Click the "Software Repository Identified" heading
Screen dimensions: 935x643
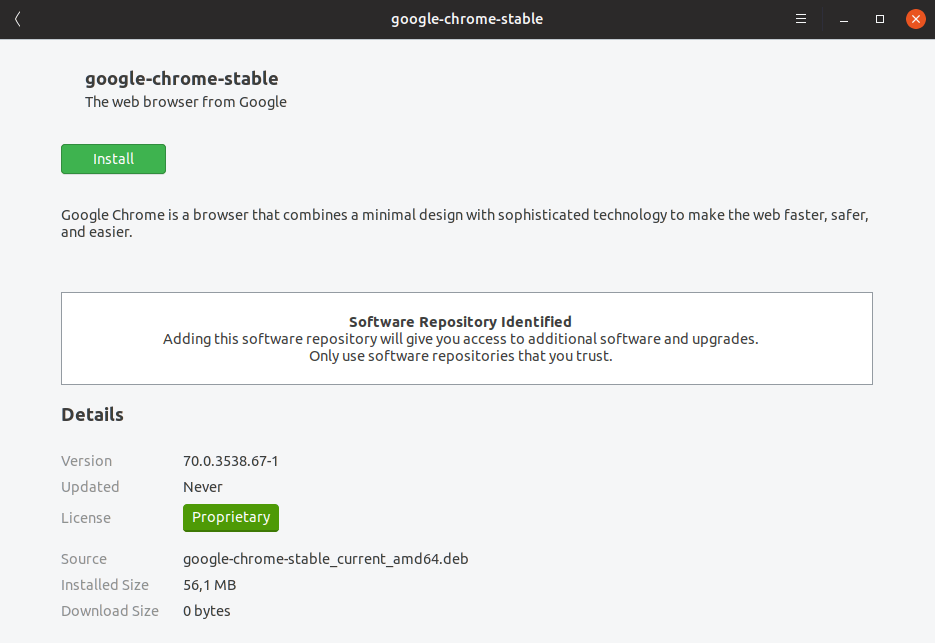point(460,322)
